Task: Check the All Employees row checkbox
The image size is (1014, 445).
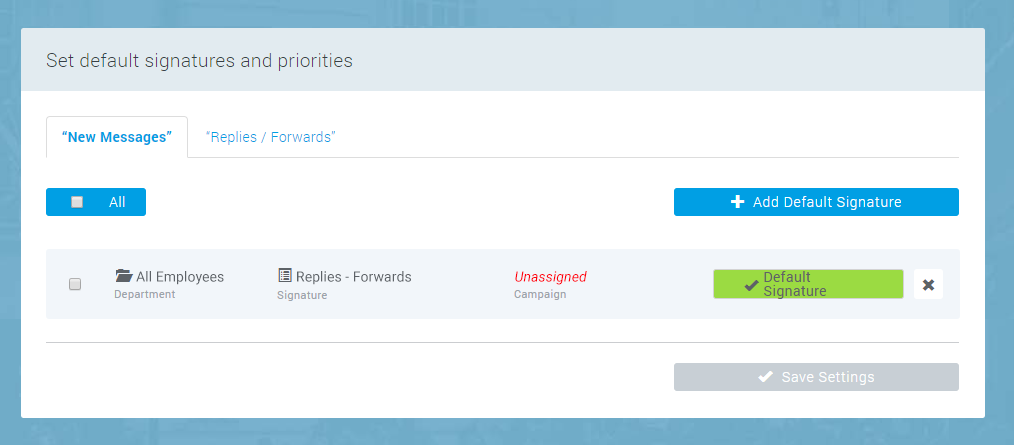Action: (x=75, y=285)
